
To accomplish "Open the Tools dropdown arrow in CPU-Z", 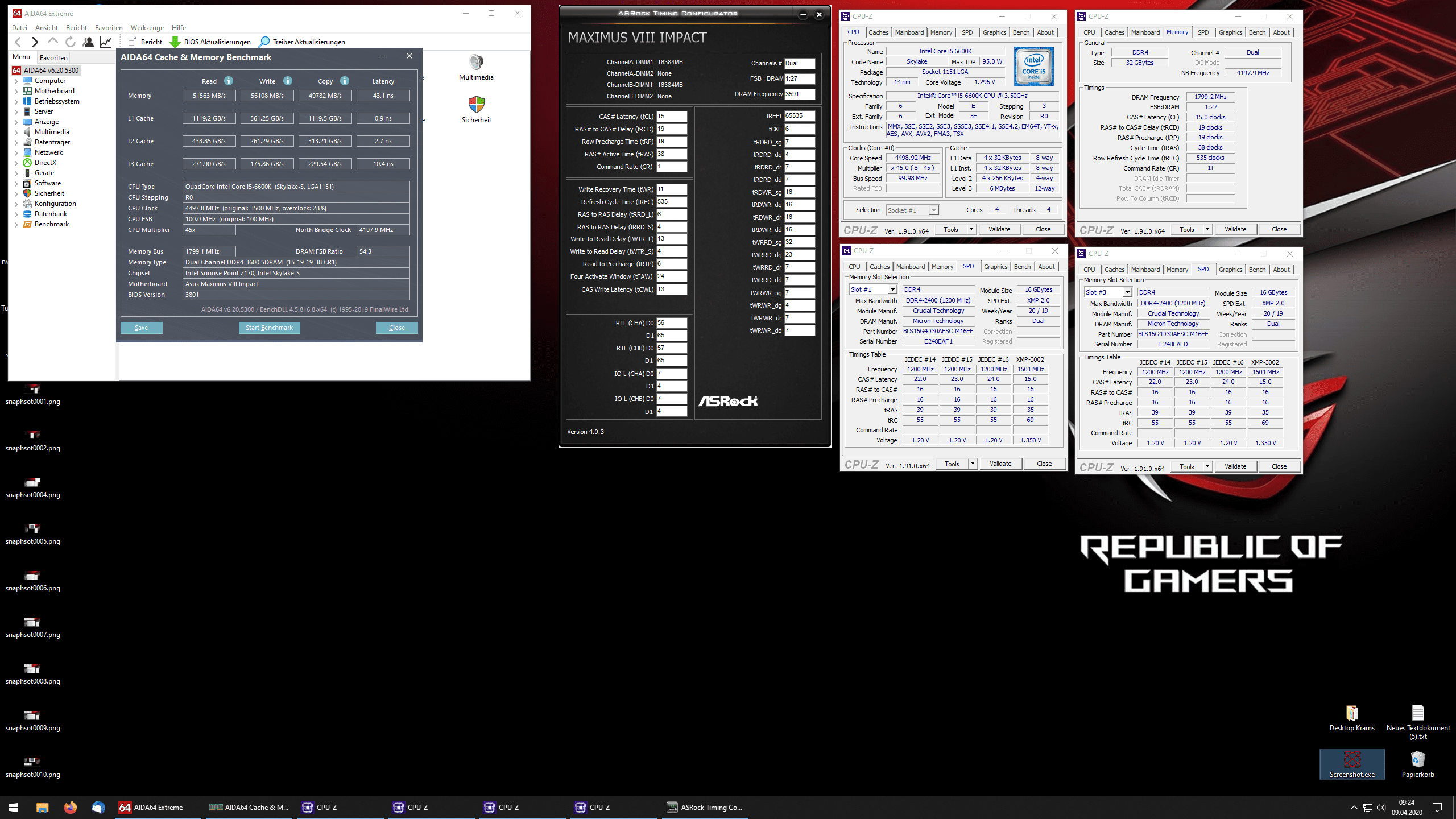I will pos(971,229).
